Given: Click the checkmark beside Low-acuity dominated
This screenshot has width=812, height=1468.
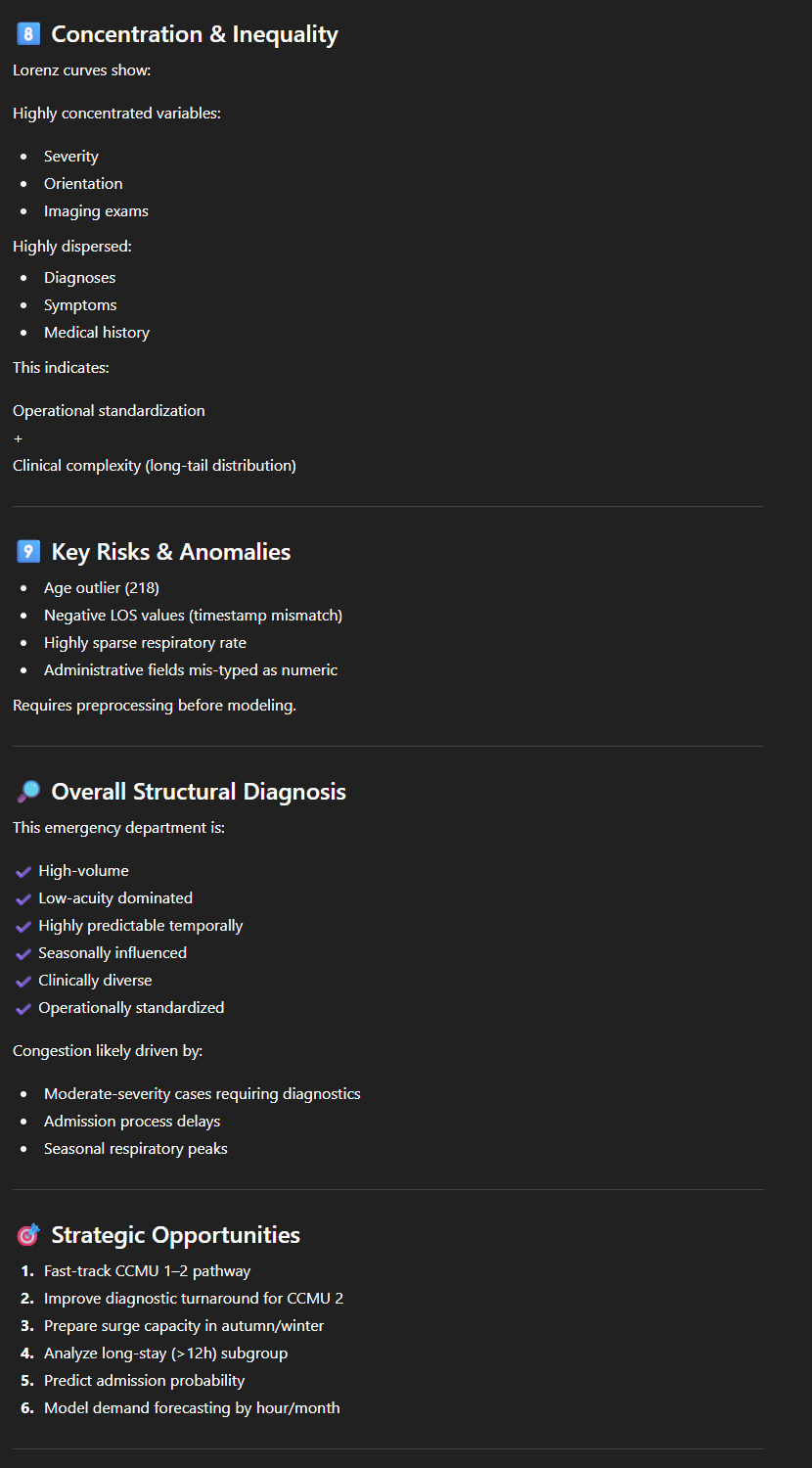Looking at the screenshot, I should point(23,898).
